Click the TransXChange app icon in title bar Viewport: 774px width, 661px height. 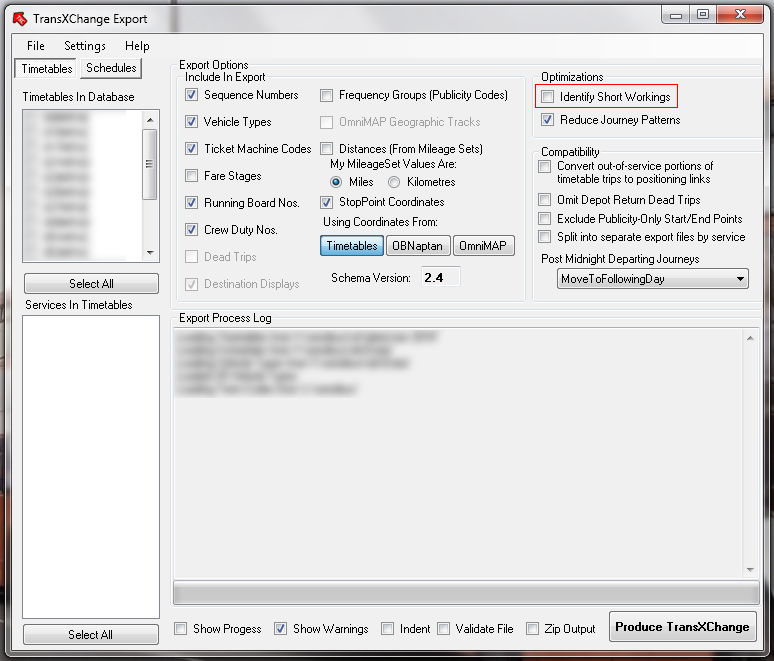click(20, 19)
